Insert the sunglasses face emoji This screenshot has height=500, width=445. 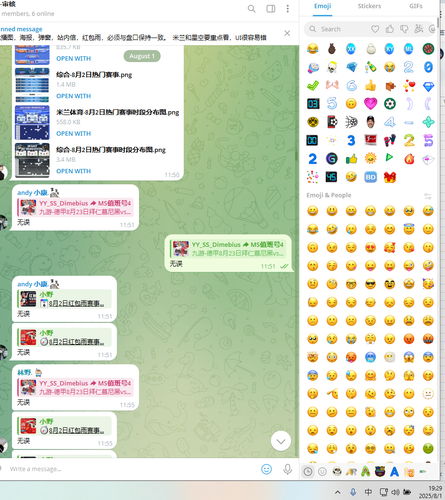(x=370, y=284)
